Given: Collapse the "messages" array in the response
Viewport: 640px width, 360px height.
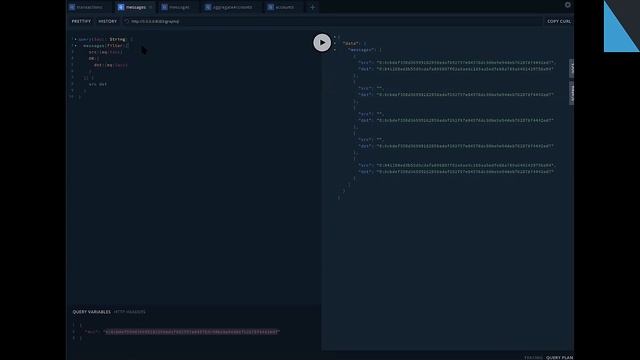Looking at the screenshot, I should (335, 50).
